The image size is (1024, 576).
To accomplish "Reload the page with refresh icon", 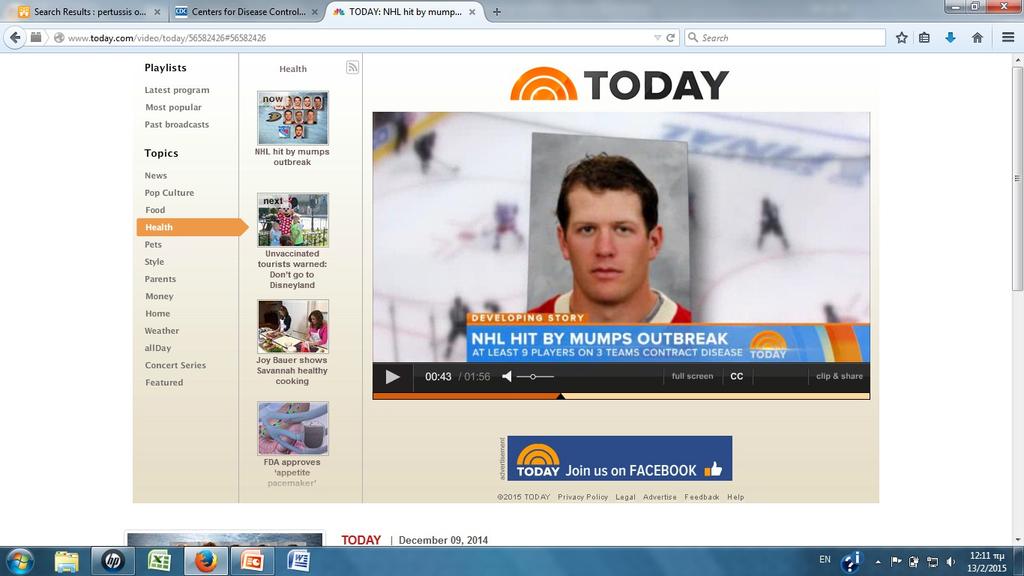I will tap(671, 38).
